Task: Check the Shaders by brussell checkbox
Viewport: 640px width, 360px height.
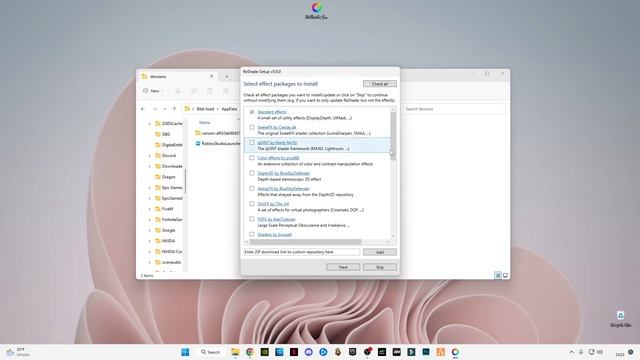Action: tap(251, 234)
